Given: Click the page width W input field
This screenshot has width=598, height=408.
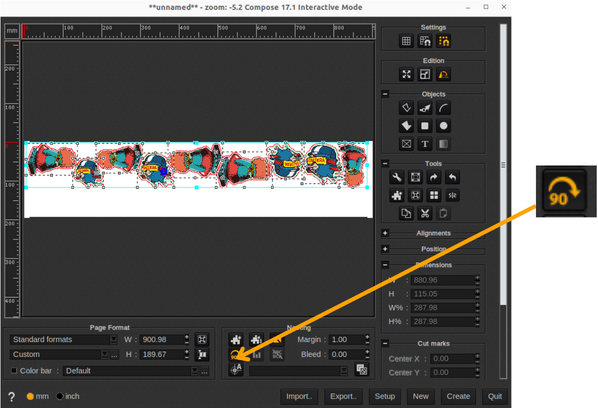Looking at the screenshot, I should click(162, 339).
